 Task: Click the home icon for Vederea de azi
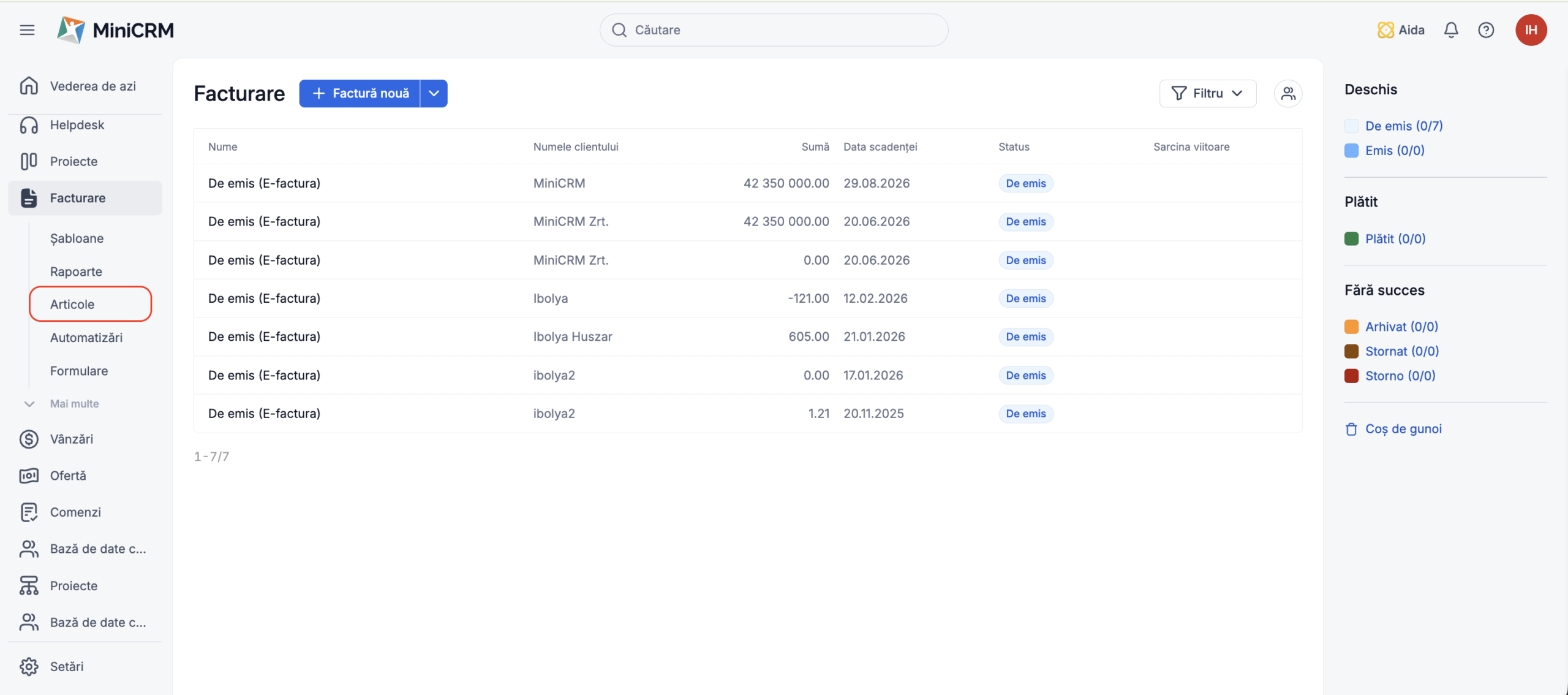[x=29, y=86]
